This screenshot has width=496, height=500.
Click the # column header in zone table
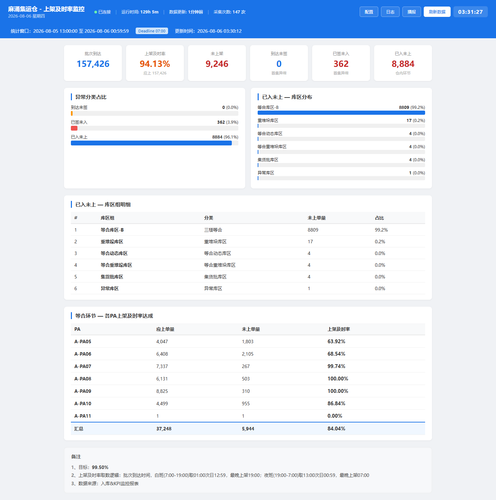click(x=76, y=218)
